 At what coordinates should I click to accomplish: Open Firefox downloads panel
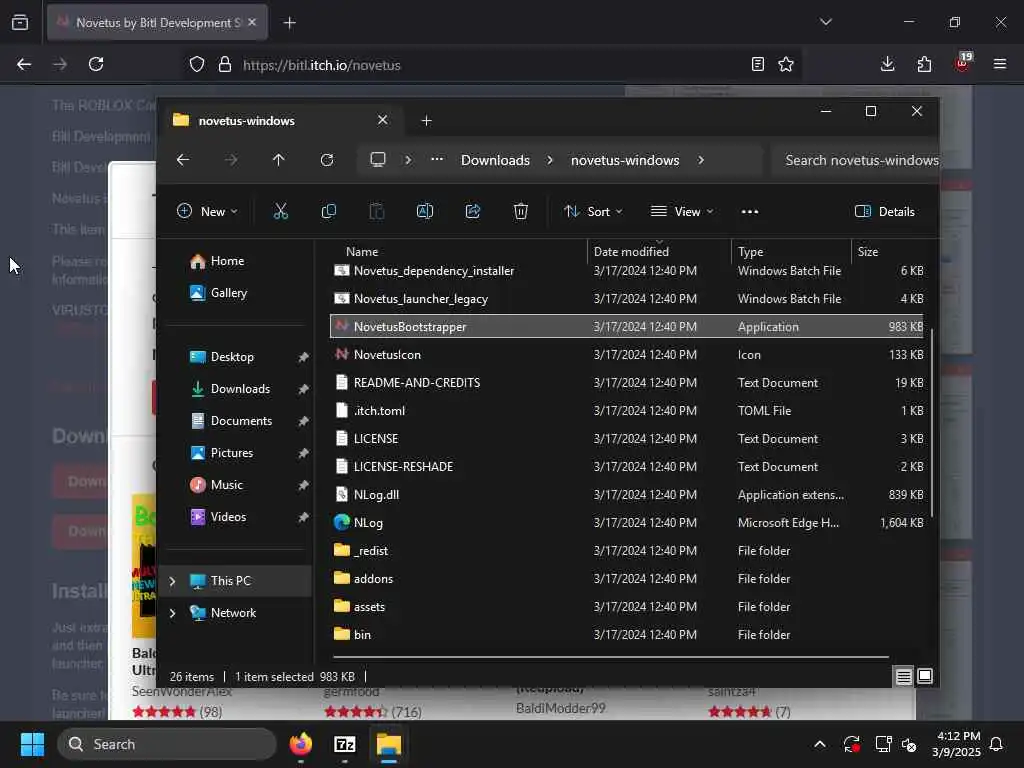tap(888, 64)
